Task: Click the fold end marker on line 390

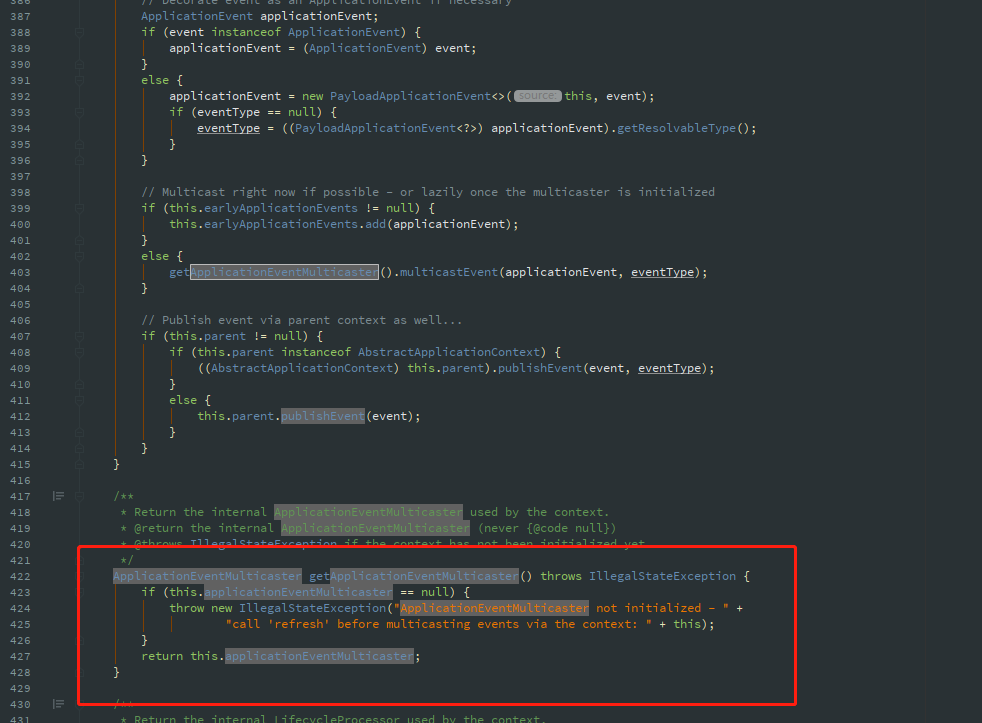Action: tap(80, 65)
